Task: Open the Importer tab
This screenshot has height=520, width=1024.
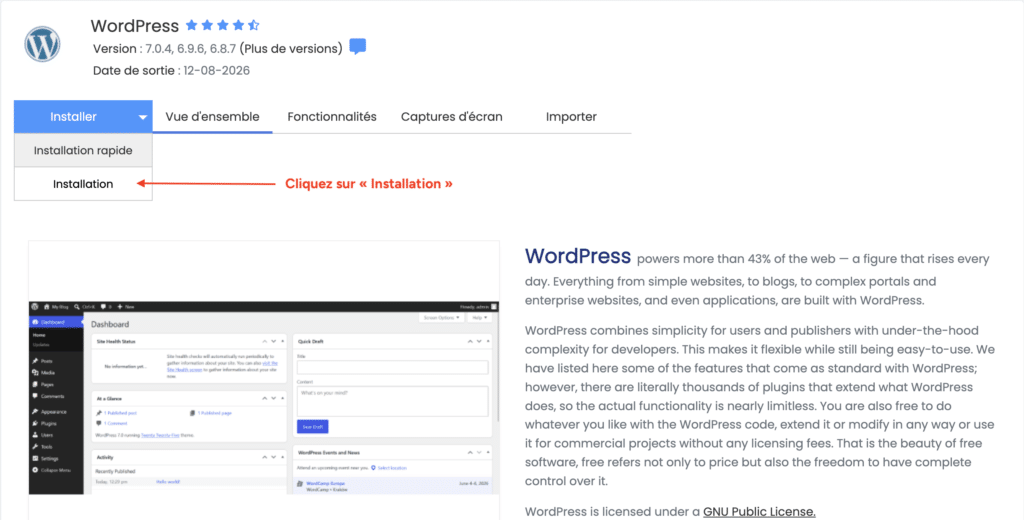Action: click(571, 117)
